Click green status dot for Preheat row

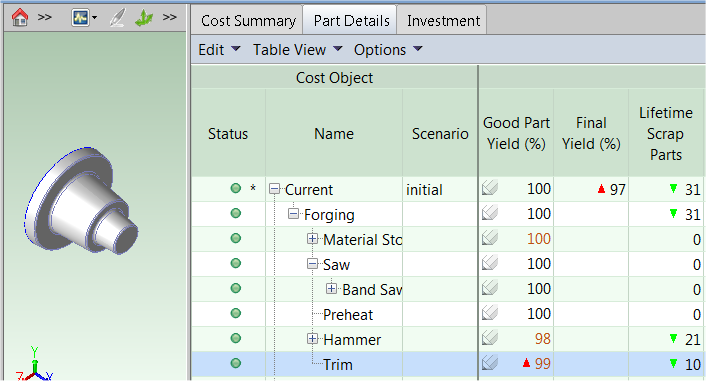(x=235, y=313)
